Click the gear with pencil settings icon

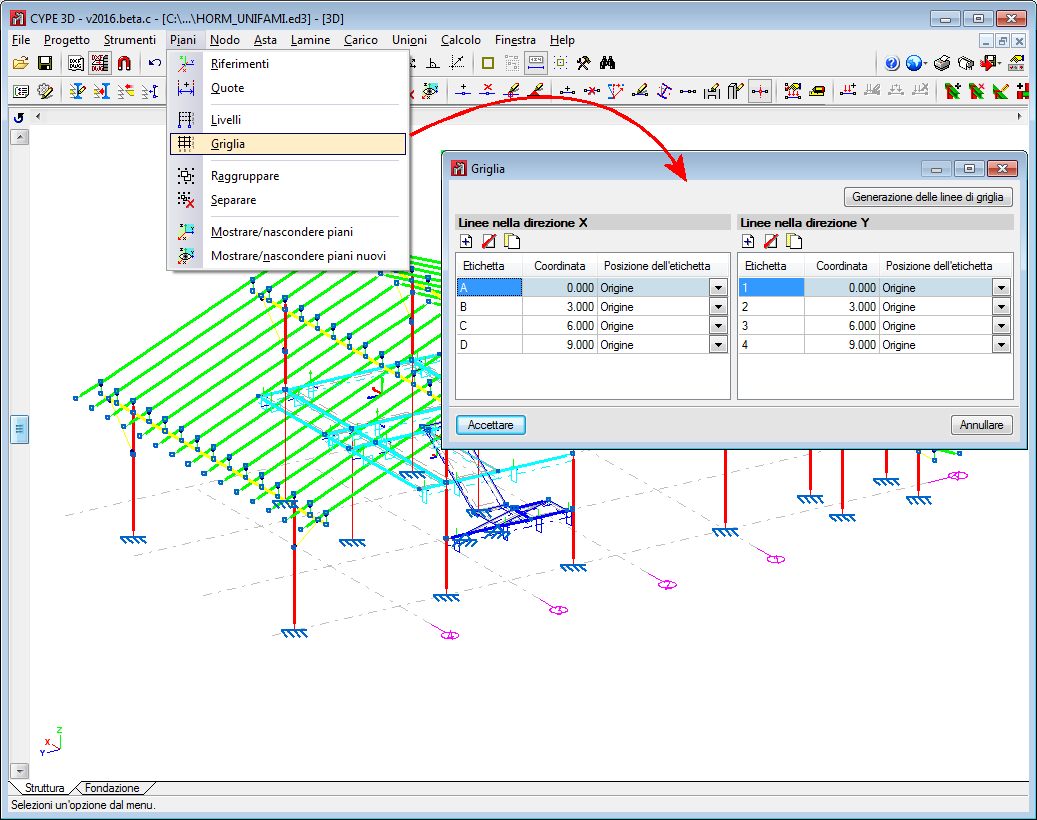(x=45, y=91)
